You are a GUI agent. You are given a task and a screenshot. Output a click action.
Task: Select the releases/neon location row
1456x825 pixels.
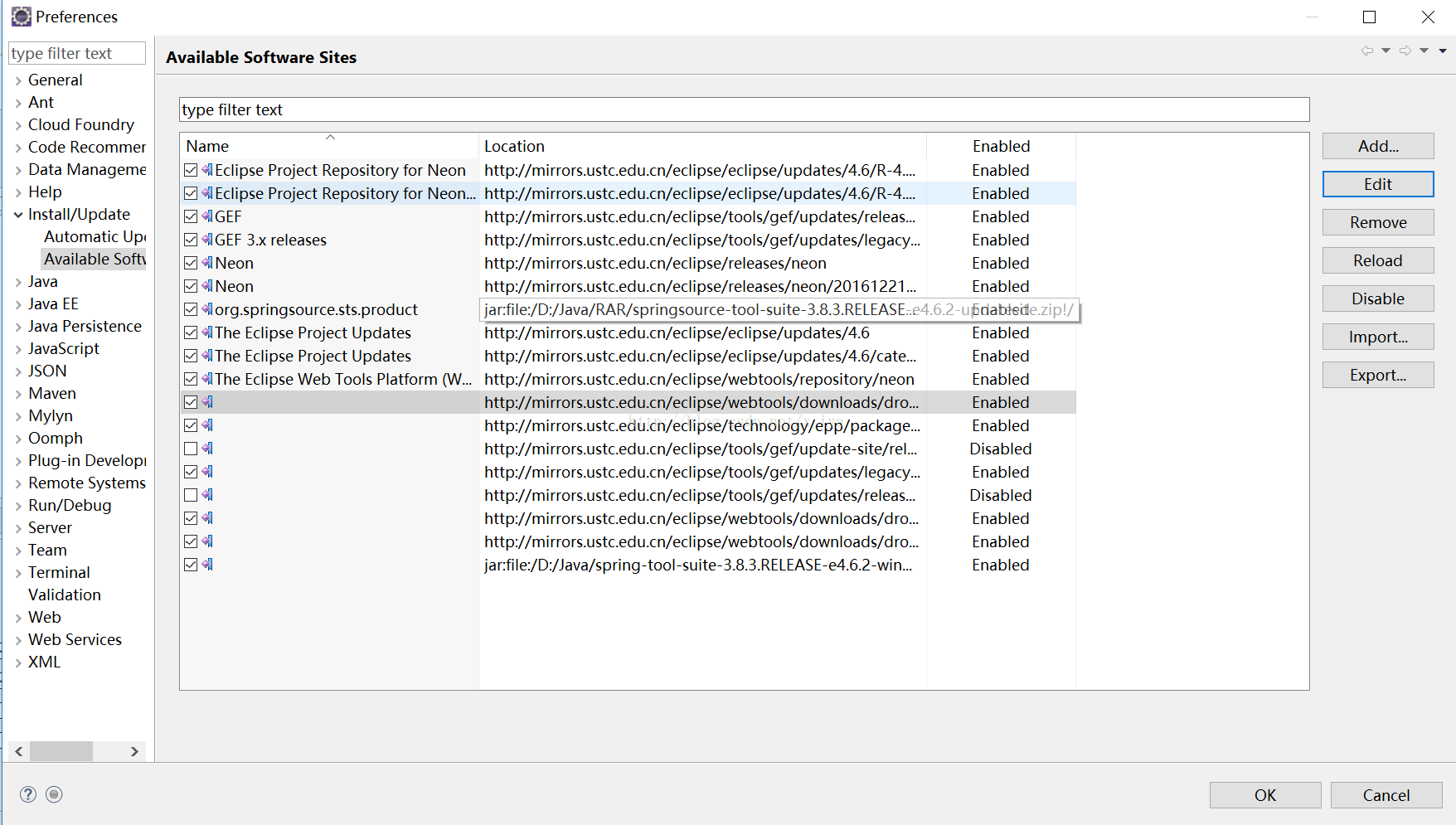click(629, 263)
